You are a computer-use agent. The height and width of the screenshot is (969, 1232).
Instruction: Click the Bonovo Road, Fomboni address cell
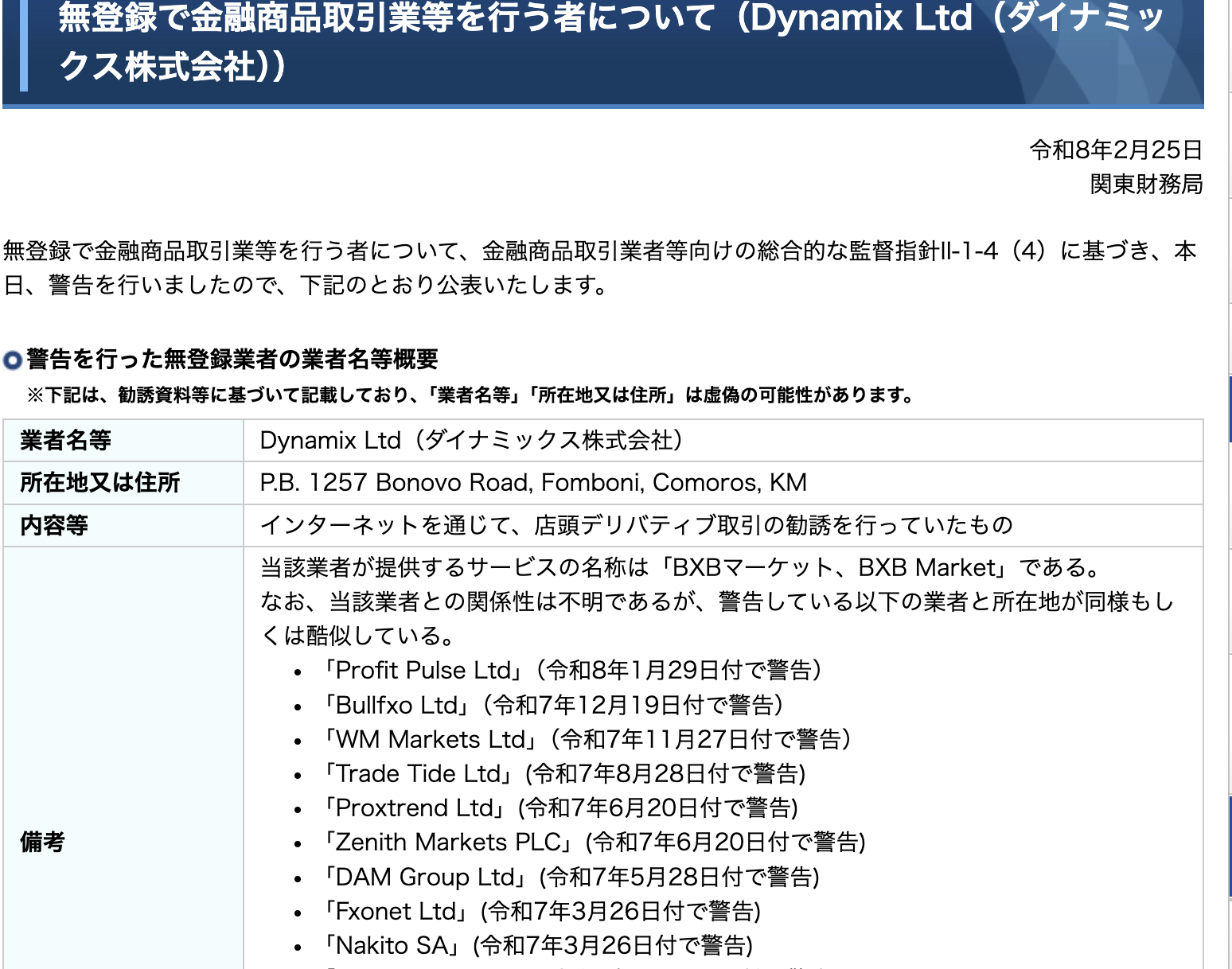(x=533, y=482)
